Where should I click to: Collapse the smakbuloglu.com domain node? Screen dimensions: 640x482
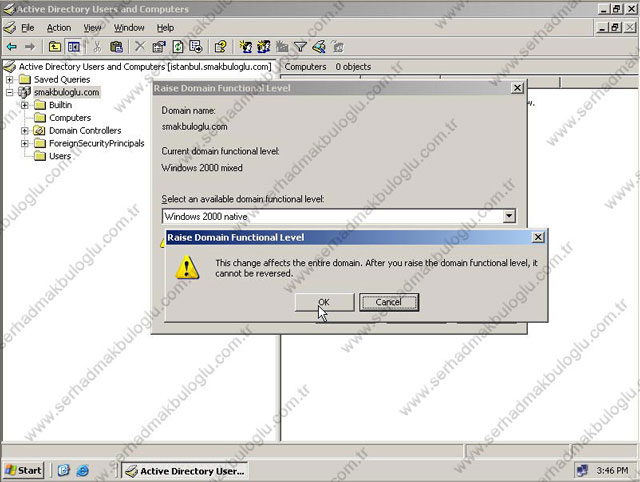9,92
